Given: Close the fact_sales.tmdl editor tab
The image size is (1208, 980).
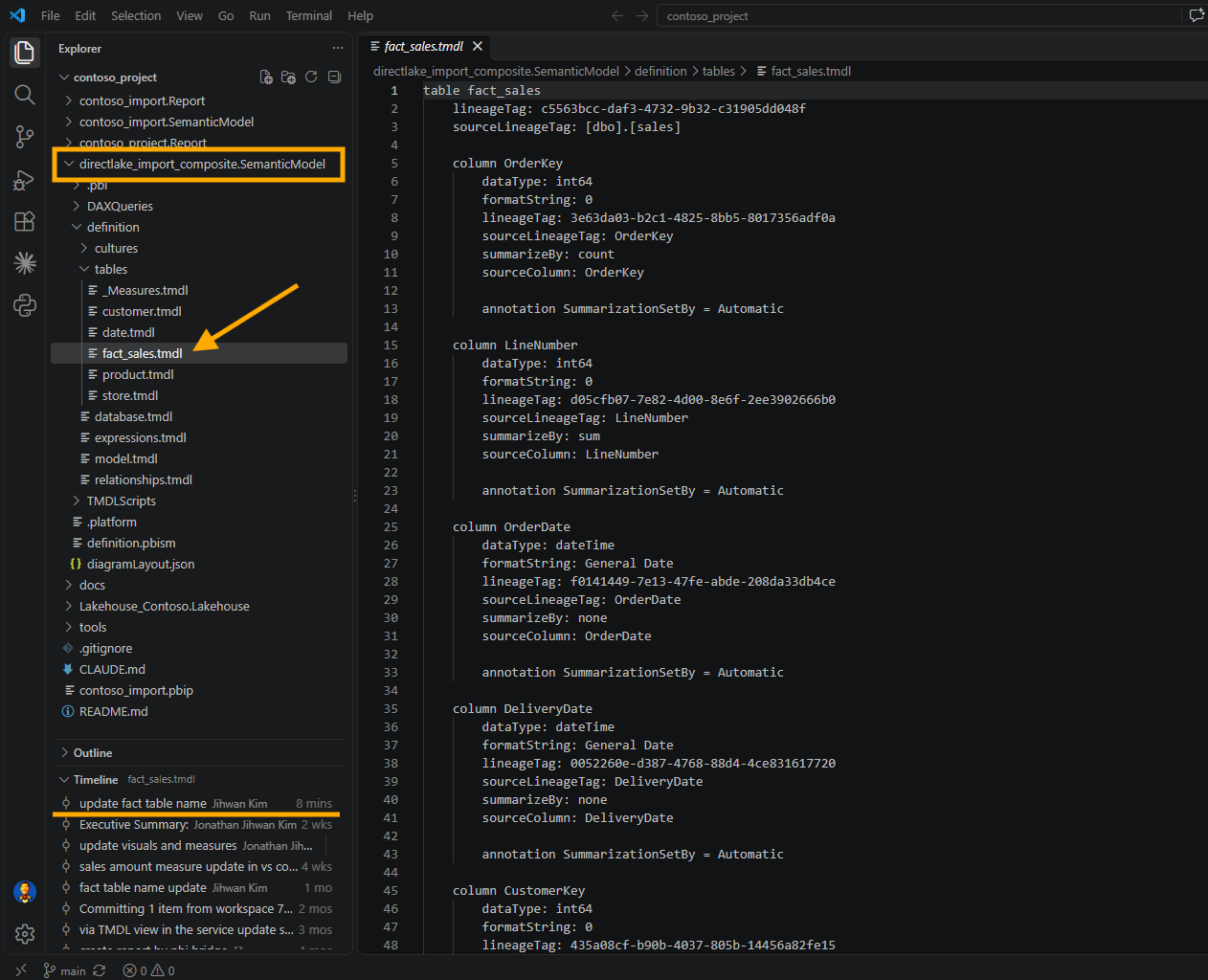Looking at the screenshot, I should pos(478,46).
